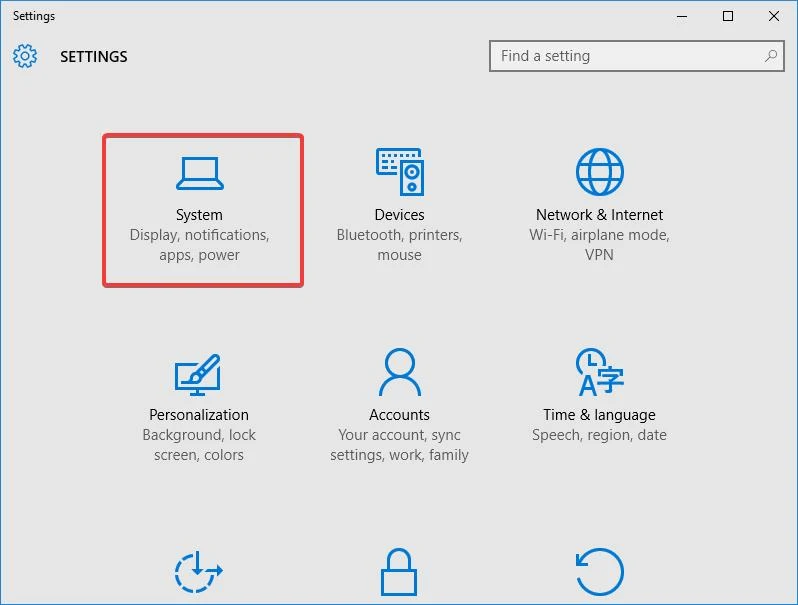Minimize the Settings window

pyautogui.click(x=682, y=16)
